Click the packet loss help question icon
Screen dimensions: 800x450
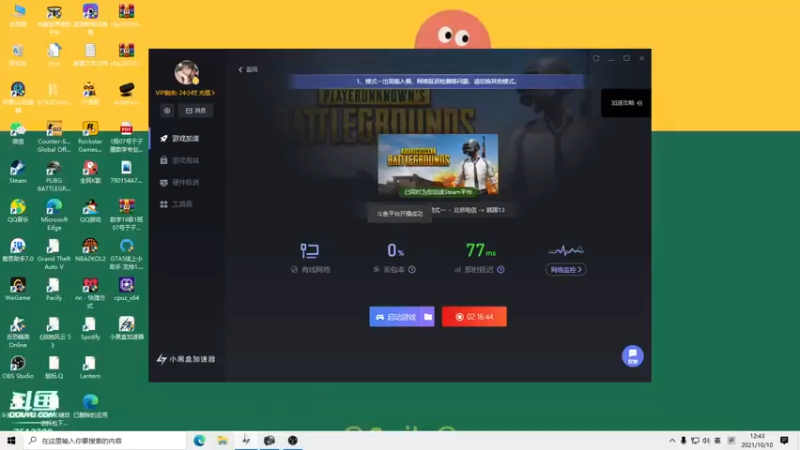pos(412,269)
